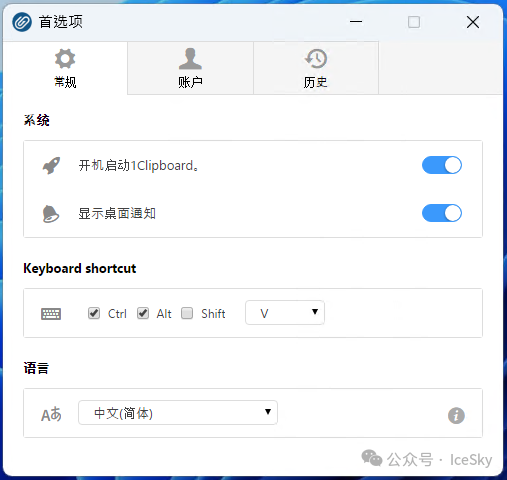Click the language Aあ icon
Screen dimensions: 507x480
pyautogui.click(x=51, y=414)
